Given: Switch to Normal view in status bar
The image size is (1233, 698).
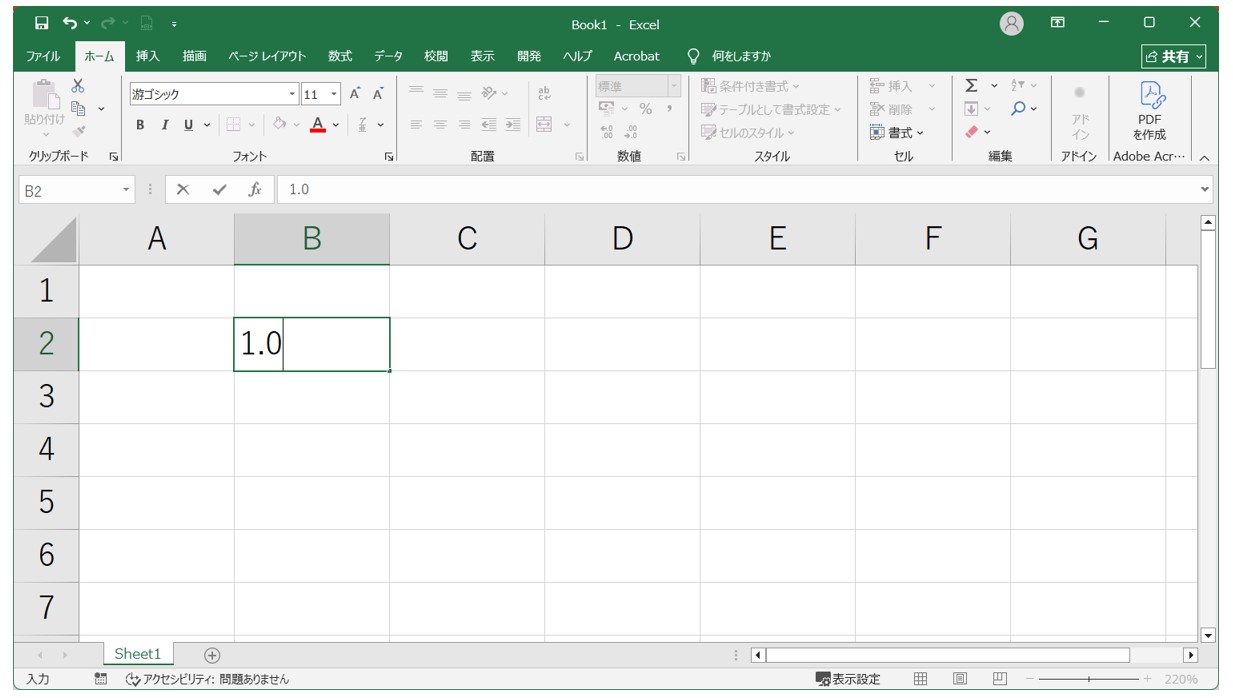Looking at the screenshot, I should tap(920, 679).
